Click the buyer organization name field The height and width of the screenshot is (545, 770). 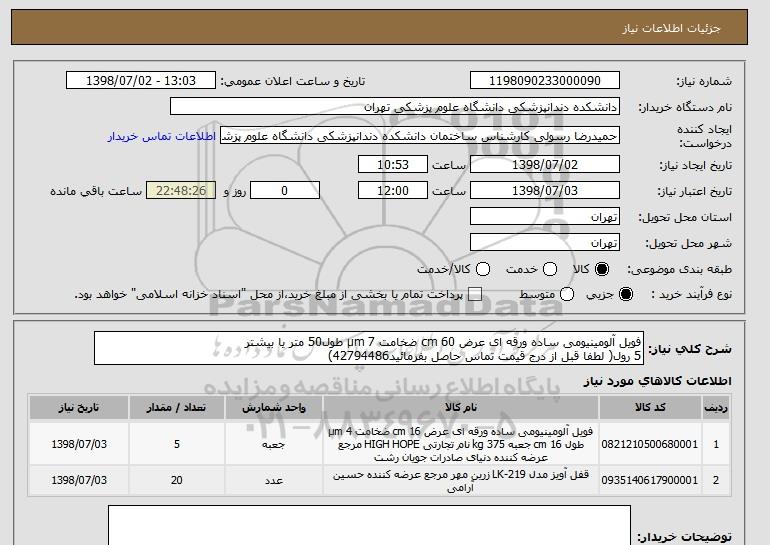tap(395, 107)
